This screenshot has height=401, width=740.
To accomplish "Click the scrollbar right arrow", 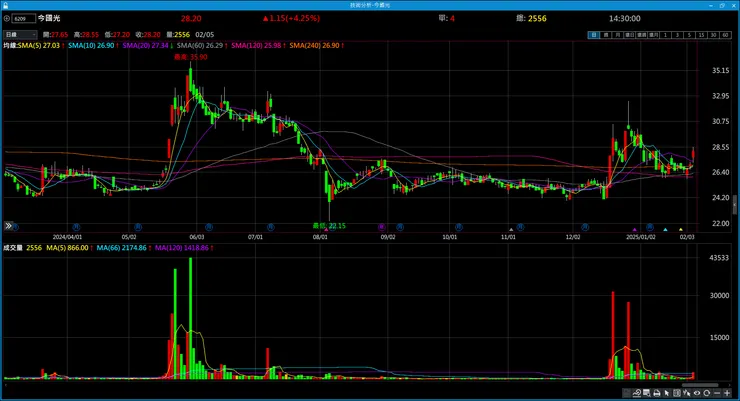I will [x=730, y=385].
